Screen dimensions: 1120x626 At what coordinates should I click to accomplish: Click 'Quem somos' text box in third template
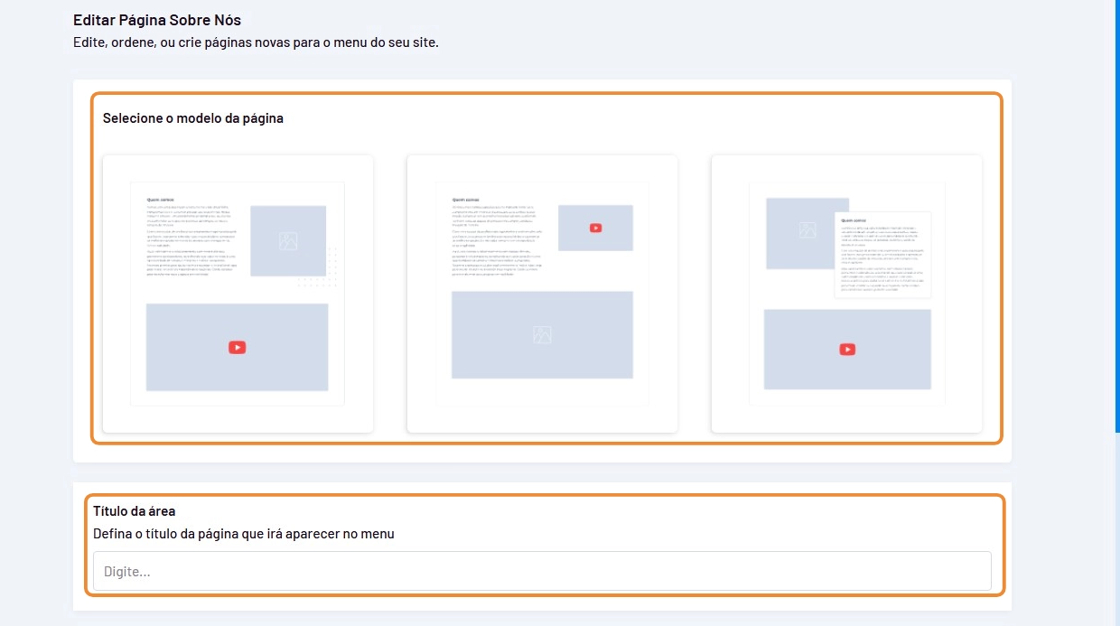[x=882, y=255]
